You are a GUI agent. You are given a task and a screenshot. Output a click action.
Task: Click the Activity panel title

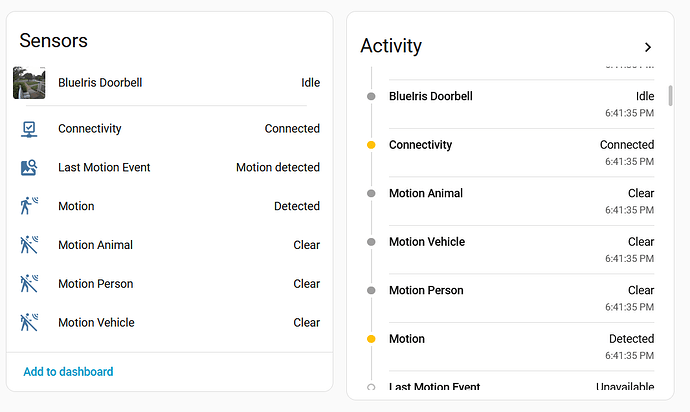point(391,46)
